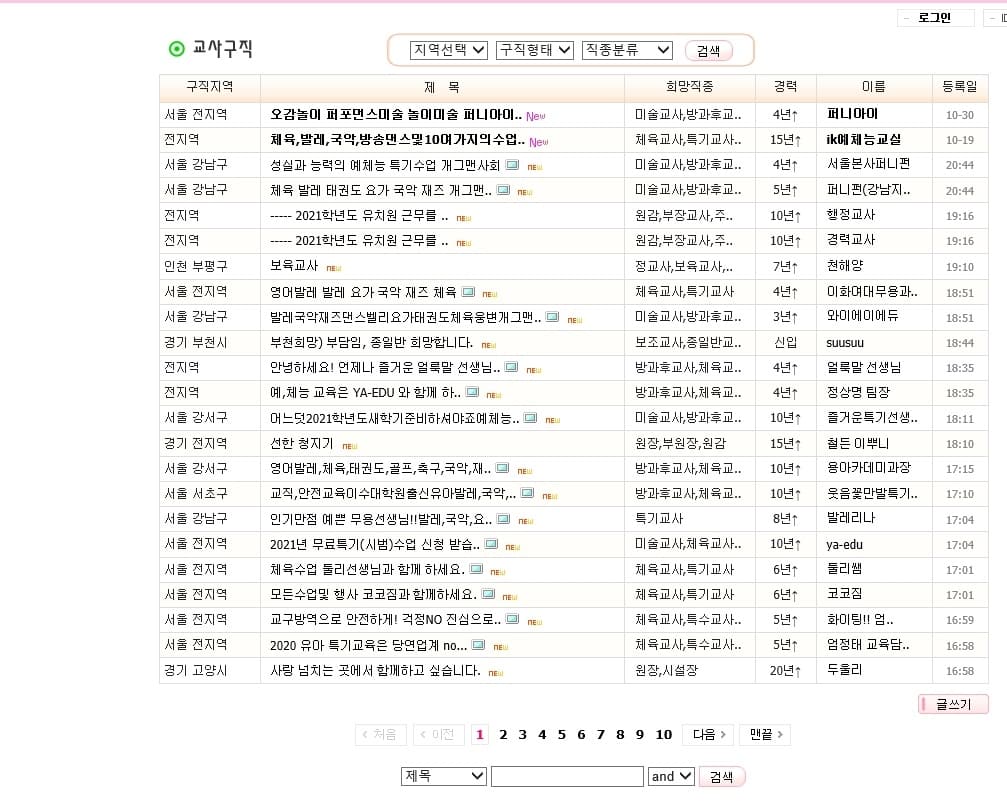Viewport: 1007px width, 807px height.
Task: Open the 지역선택 region dropdown
Action: click(448, 50)
